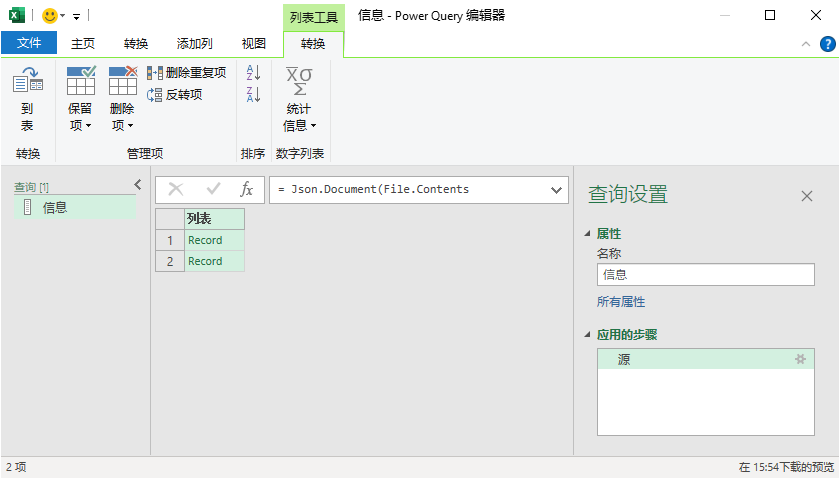Cancel the formula edit with the X icon

pos(176,189)
